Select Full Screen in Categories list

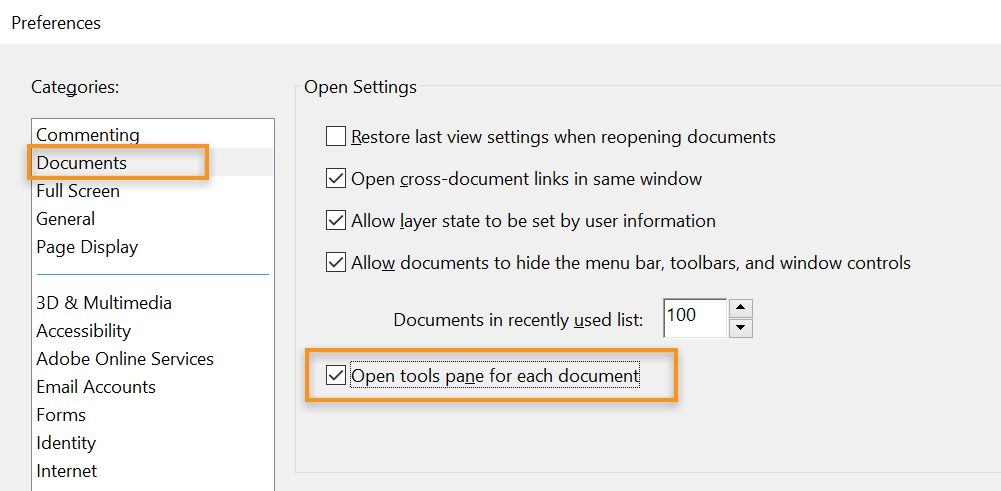tap(78, 191)
